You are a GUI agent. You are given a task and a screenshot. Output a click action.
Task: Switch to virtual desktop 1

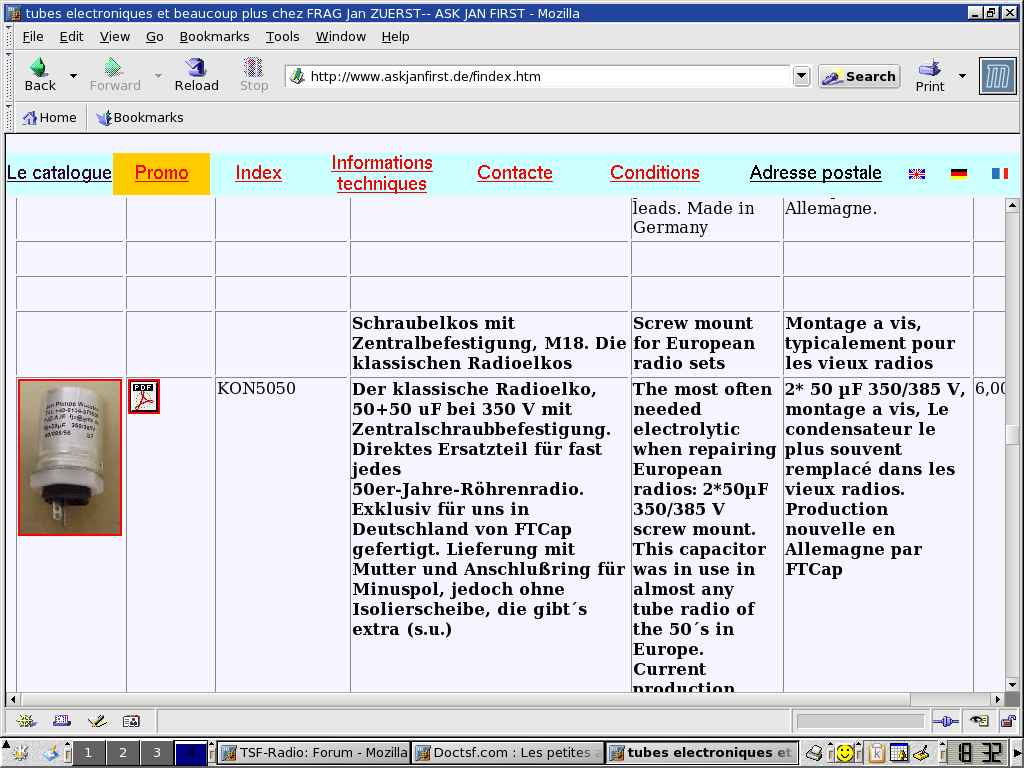pos(88,753)
